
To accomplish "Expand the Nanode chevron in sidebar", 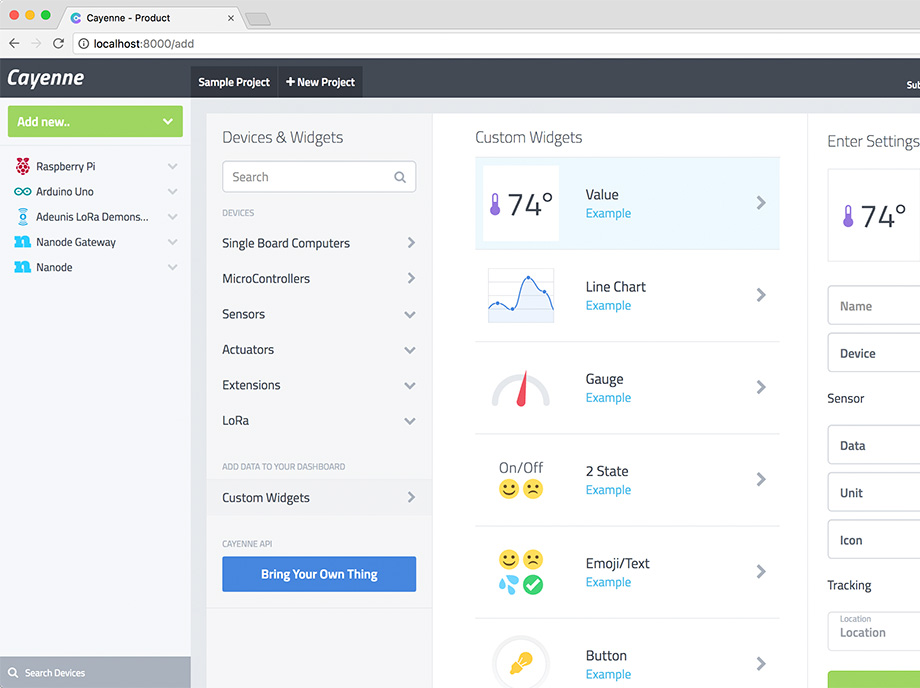I will (172, 267).
